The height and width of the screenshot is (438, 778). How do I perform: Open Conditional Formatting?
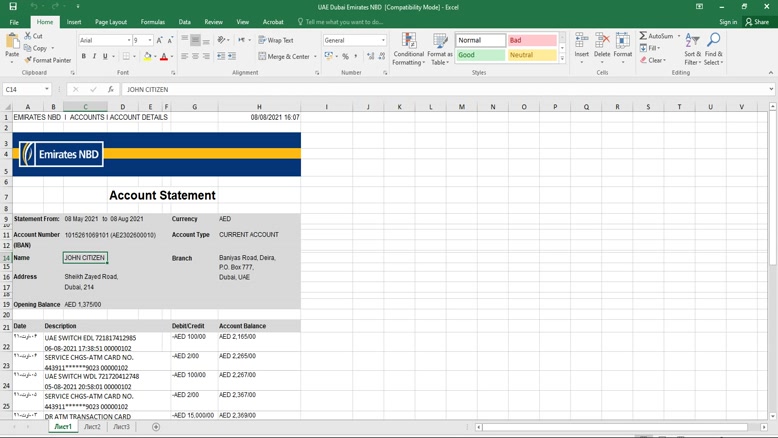pyautogui.click(x=408, y=49)
